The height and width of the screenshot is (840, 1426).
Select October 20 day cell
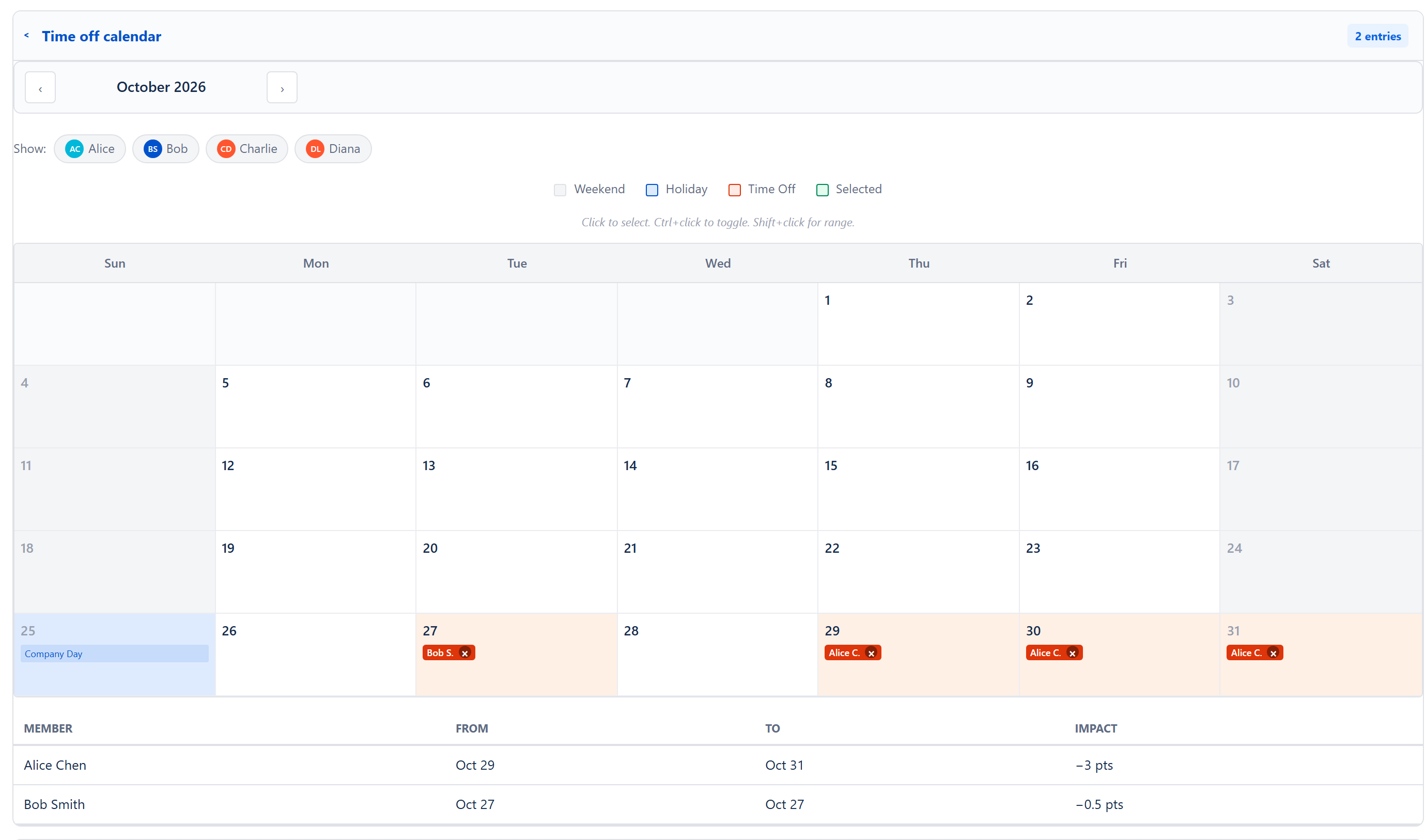point(516,572)
